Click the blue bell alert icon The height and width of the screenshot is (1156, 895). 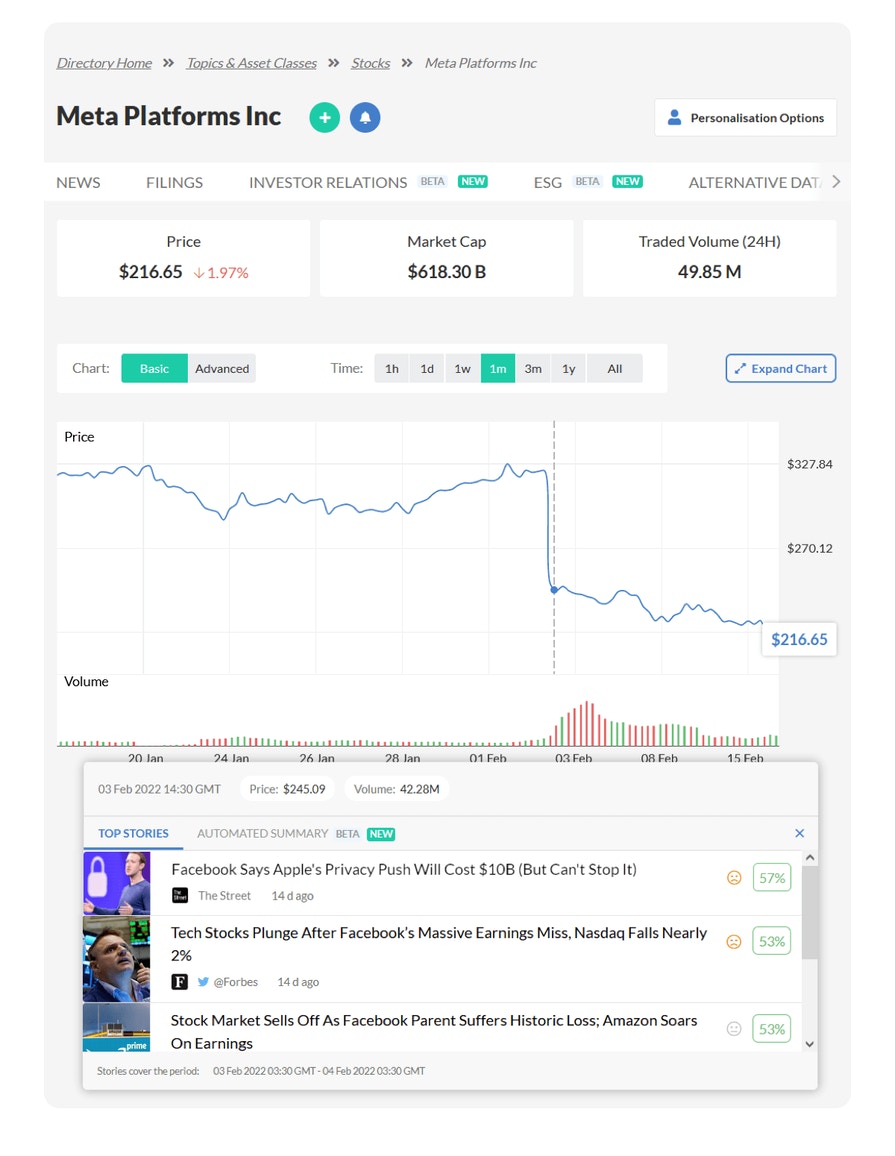pos(365,117)
